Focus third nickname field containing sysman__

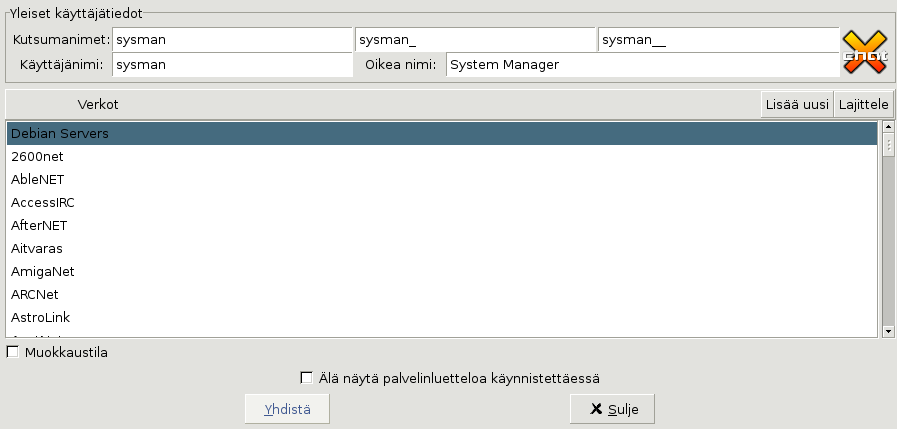click(x=719, y=40)
